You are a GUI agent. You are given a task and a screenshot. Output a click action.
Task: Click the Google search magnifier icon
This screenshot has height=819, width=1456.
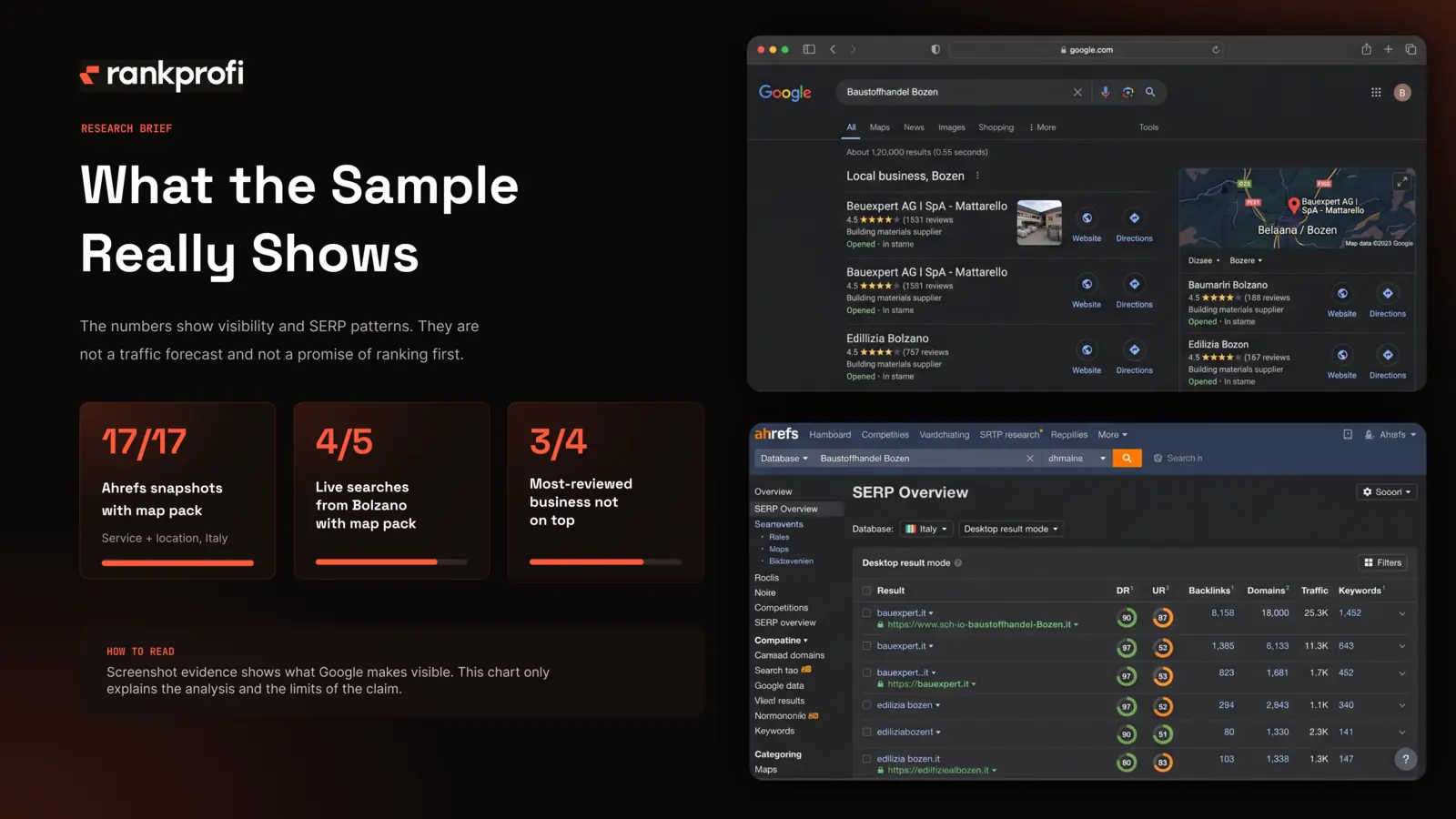pyautogui.click(x=1150, y=92)
